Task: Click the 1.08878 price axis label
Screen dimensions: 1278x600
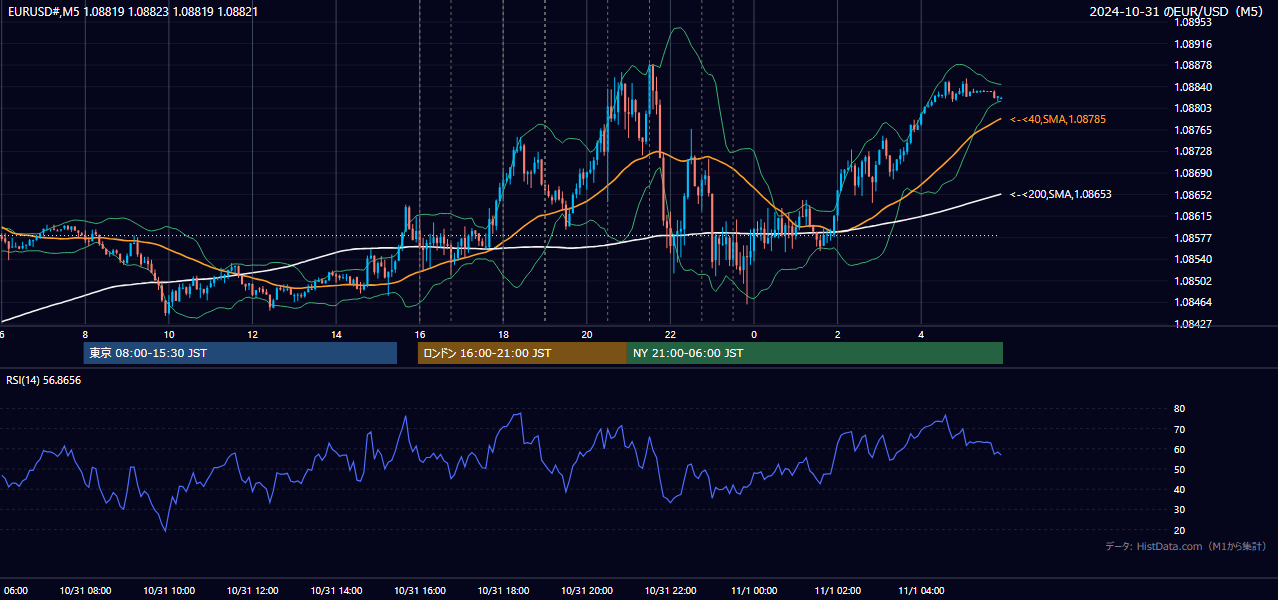Action: coord(1194,65)
